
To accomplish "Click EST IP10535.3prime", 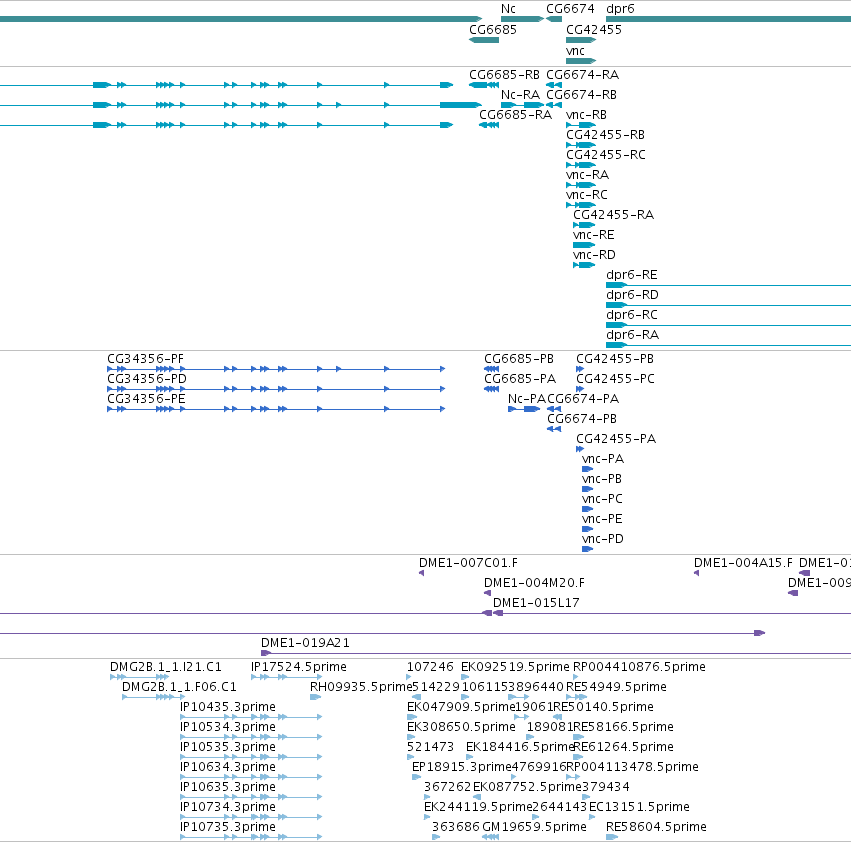I will pos(228,746).
